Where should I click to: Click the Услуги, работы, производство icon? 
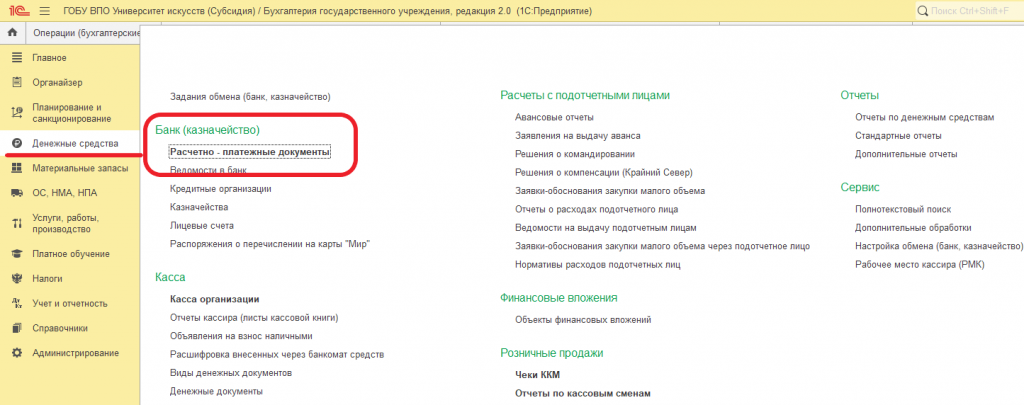[18, 223]
